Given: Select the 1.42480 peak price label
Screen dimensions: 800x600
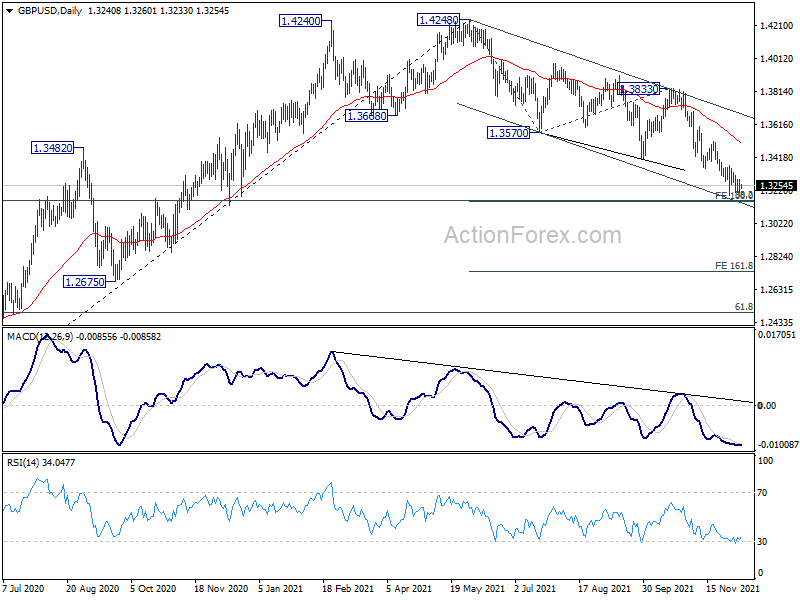Looking at the screenshot, I should 438,20.
